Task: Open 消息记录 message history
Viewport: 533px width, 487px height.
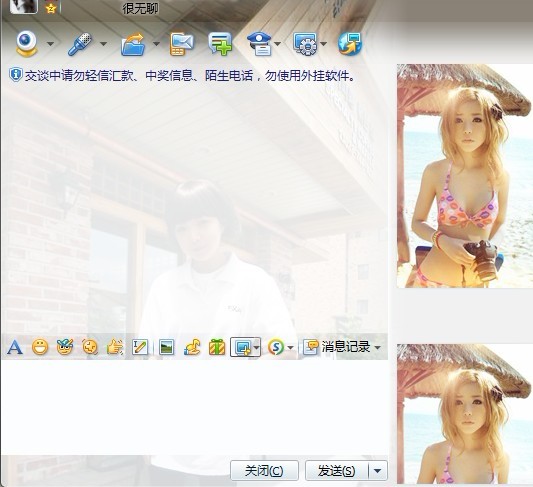Action: [x=337, y=347]
